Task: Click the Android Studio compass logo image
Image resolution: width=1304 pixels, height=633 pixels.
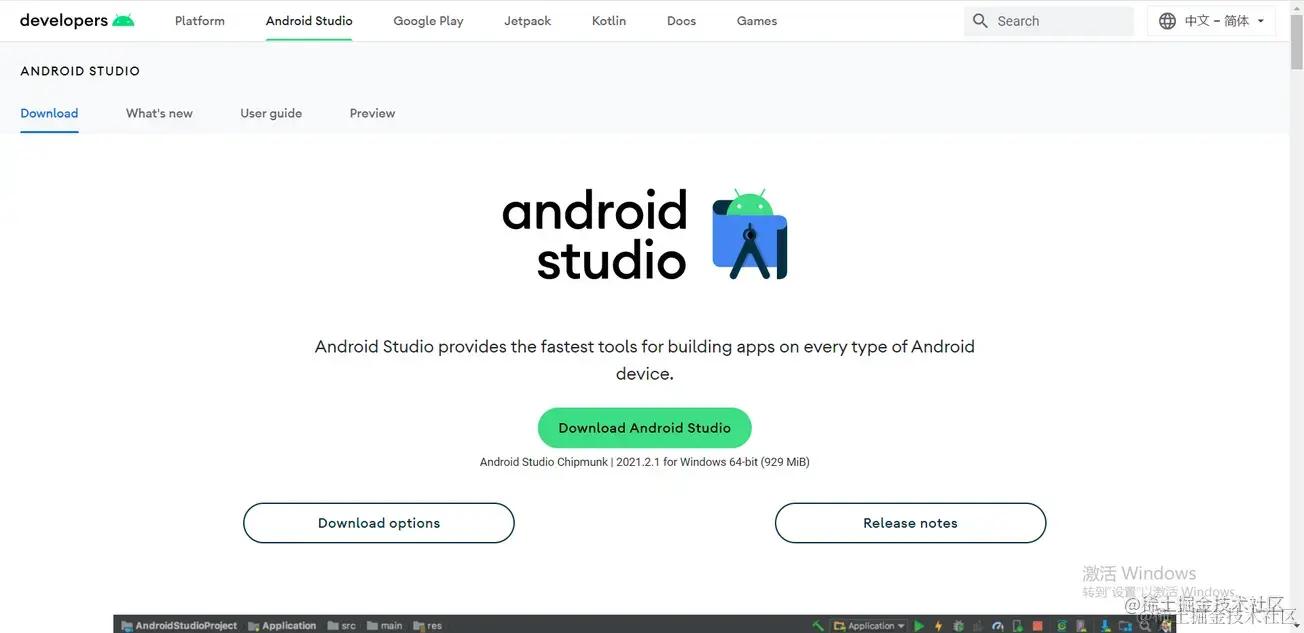Action: coord(750,234)
